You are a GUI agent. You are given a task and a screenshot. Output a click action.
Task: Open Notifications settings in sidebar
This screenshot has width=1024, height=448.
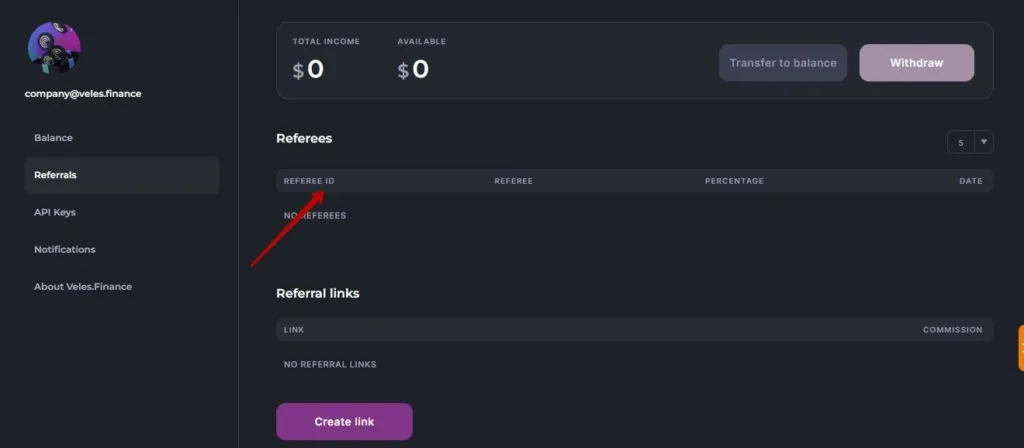click(65, 249)
